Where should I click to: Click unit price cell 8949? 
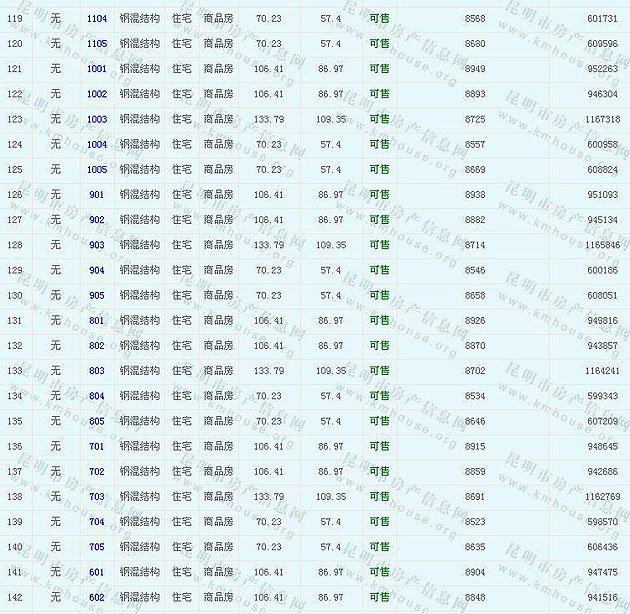[475, 69]
